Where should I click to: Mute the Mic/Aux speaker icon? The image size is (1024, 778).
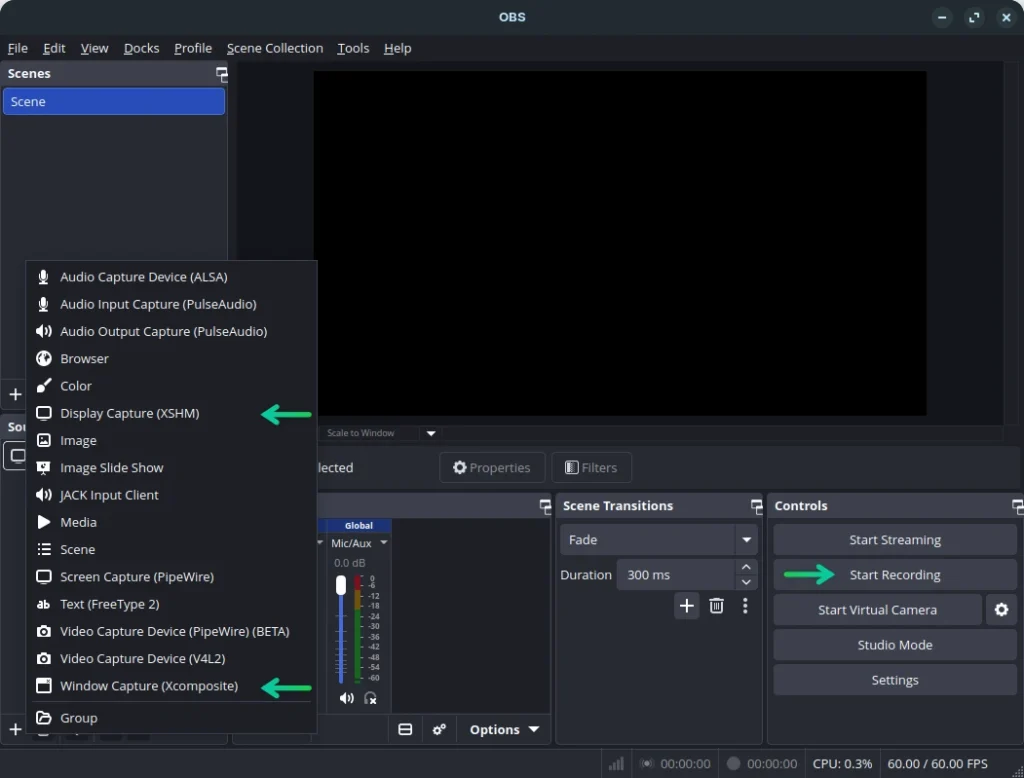(347, 698)
